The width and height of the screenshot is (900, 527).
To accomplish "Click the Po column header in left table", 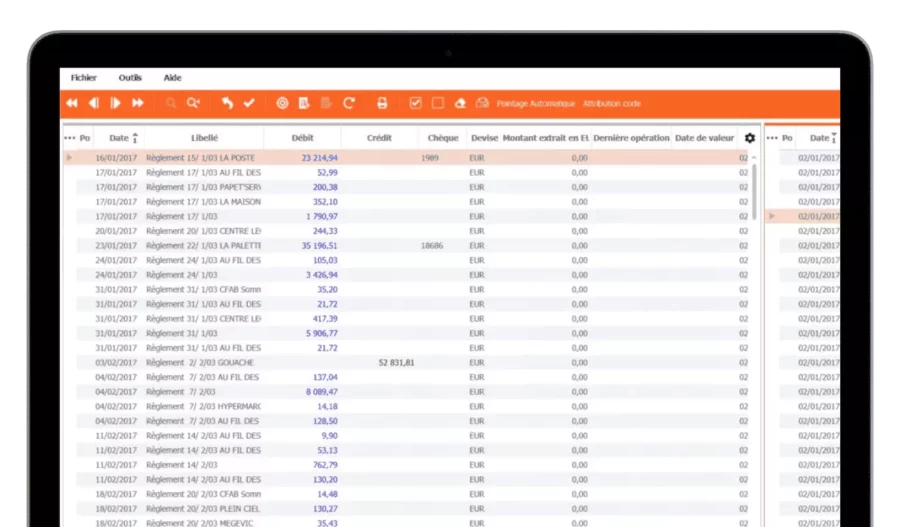I will (x=85, y=138).
